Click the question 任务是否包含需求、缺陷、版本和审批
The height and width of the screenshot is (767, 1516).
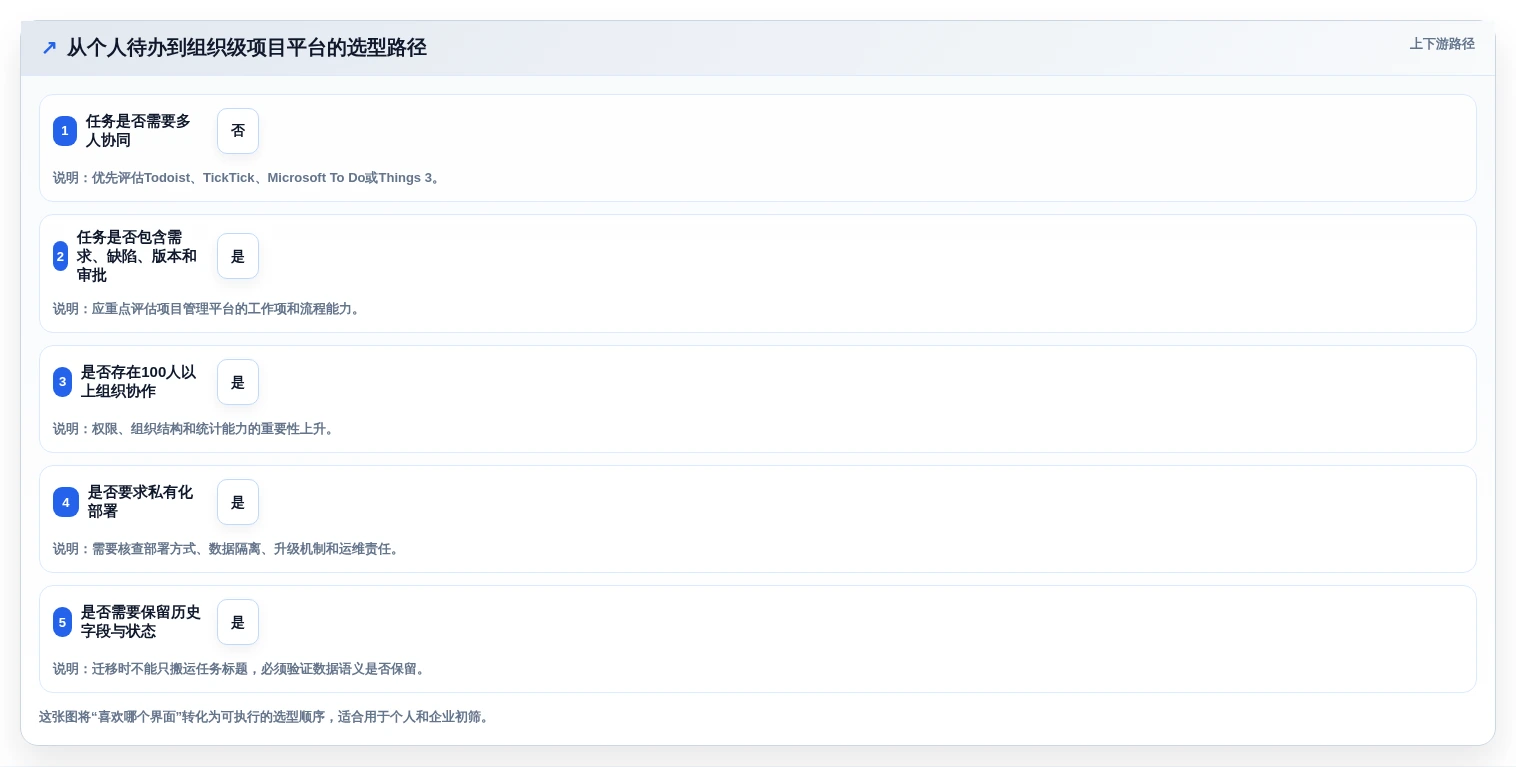tap(137, 256)
